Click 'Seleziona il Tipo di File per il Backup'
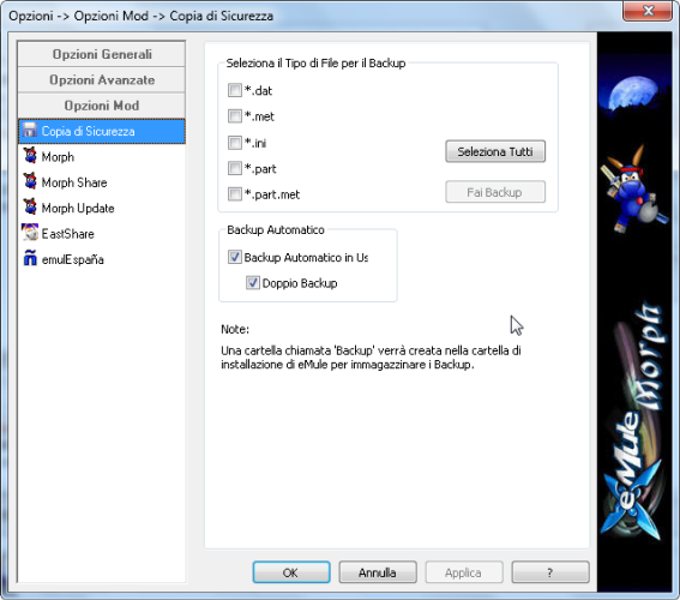This screenshot has width=680, height=600. coord(316,63)
